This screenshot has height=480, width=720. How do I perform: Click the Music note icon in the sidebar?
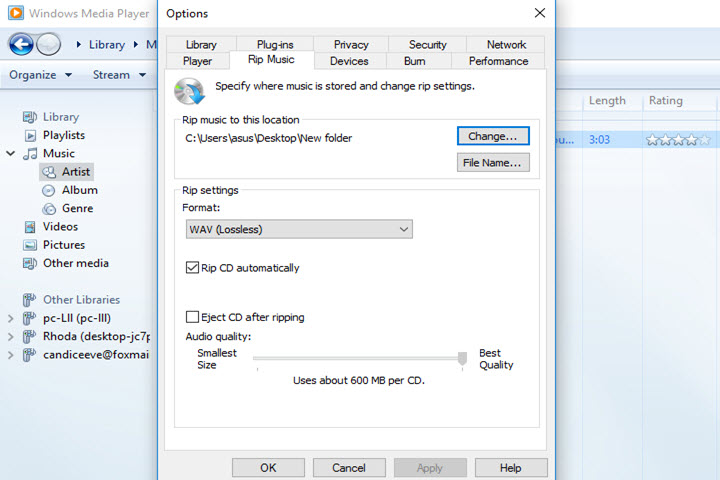tap(30, 153)
